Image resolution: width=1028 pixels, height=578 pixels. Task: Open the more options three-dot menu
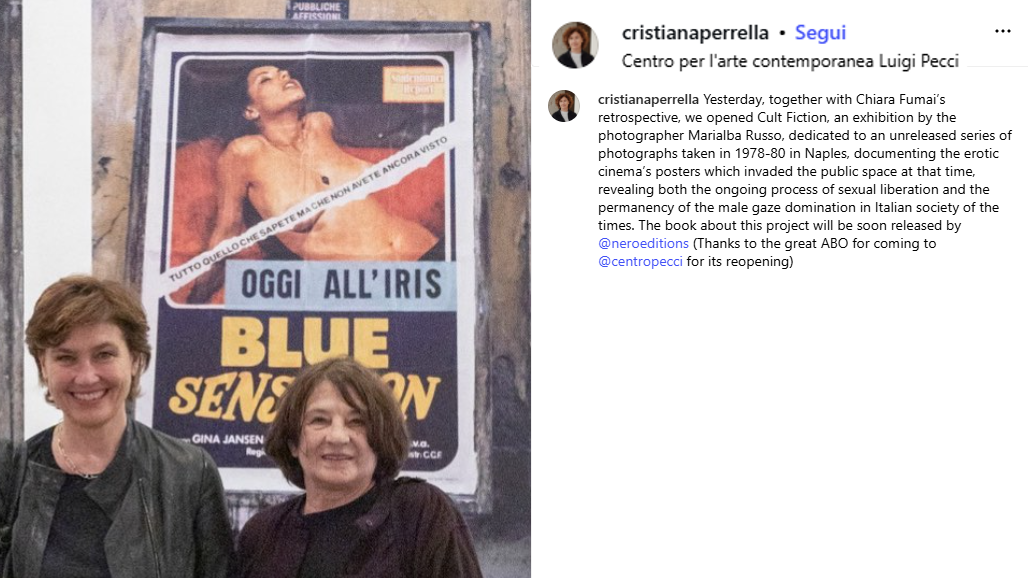[x=1002, y=31]
